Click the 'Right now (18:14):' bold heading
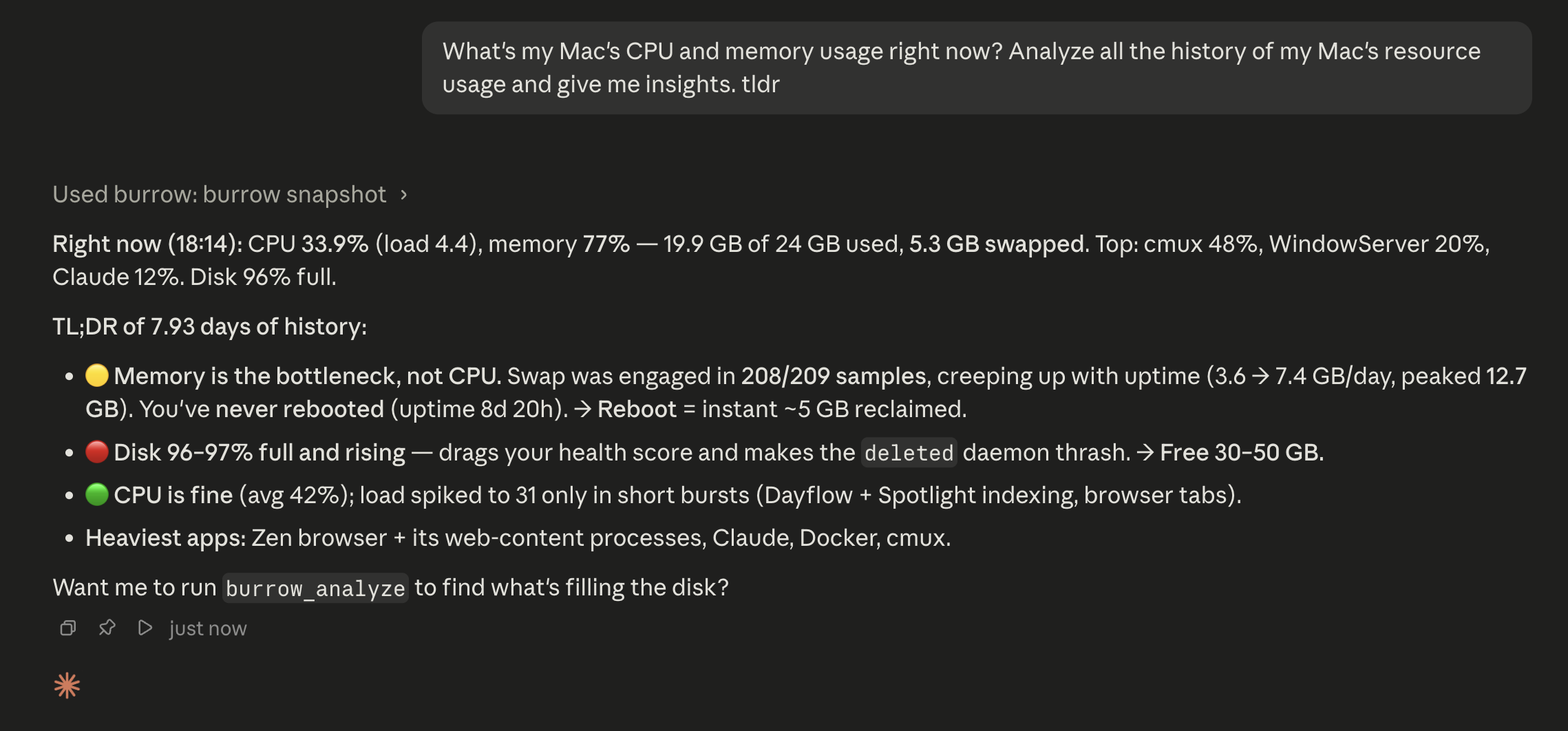Viewport: 1568px width, 731px height. click(147, 244)
